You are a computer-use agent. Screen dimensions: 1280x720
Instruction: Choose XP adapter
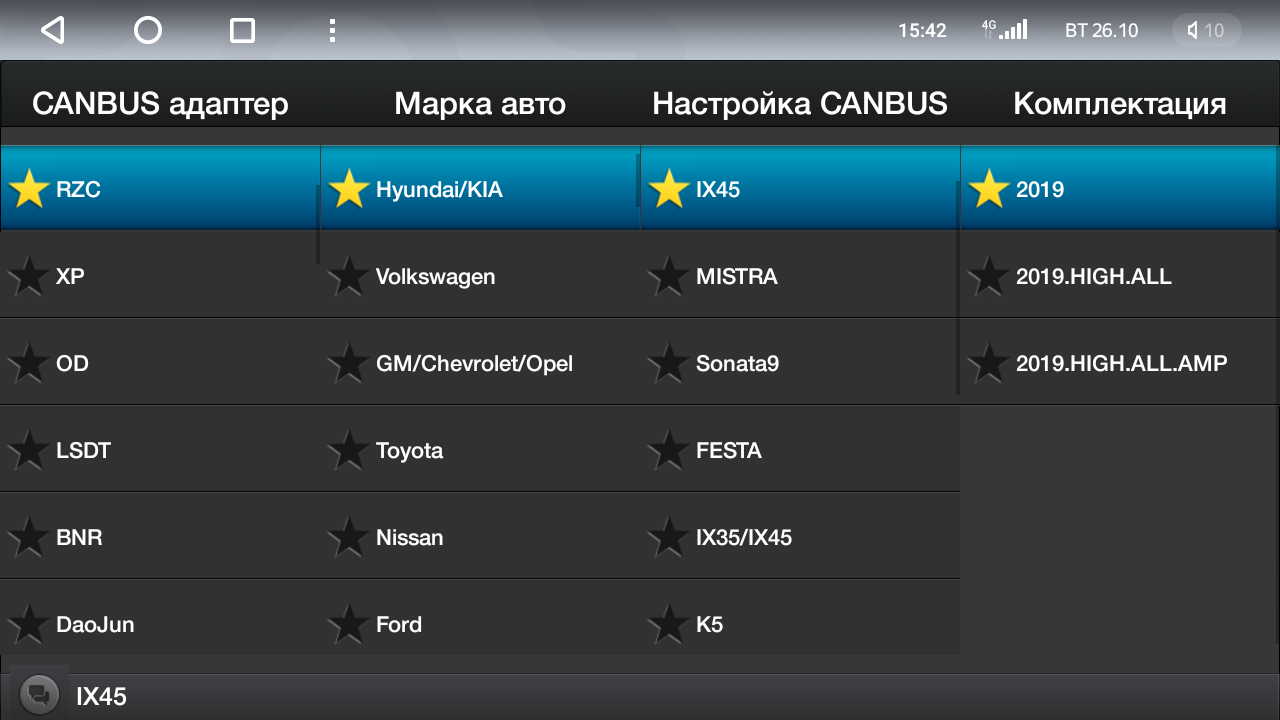(x=160, y=276)
